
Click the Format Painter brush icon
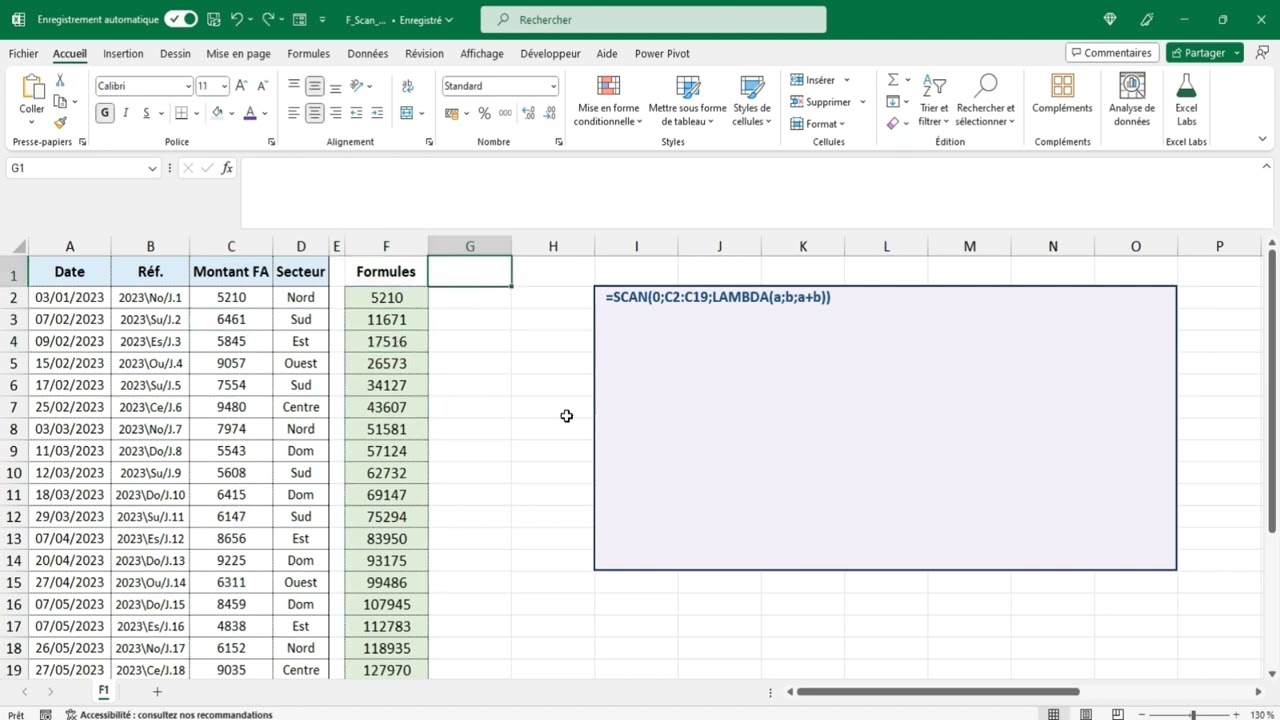pyautogui.click(x=60, y=123)
